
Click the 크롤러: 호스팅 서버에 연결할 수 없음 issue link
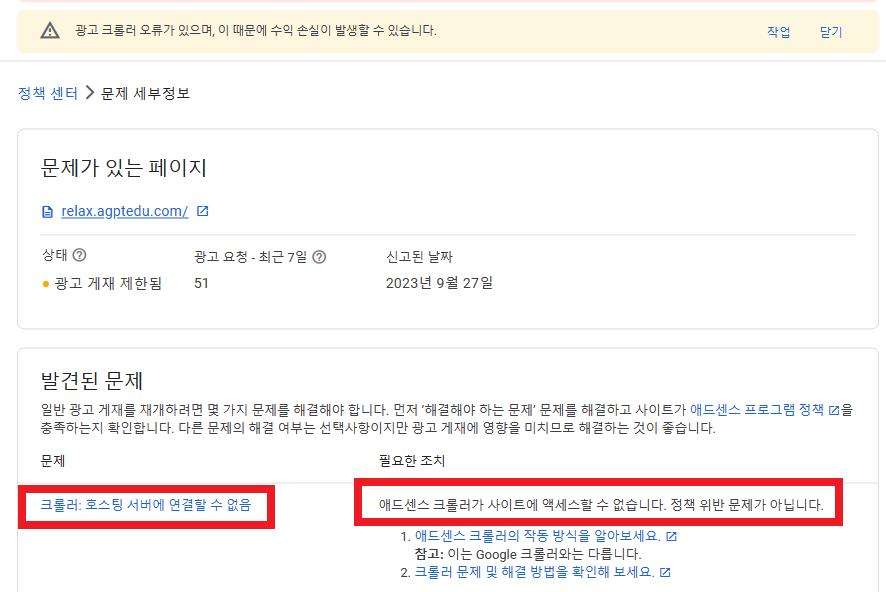tap(145, 507)
